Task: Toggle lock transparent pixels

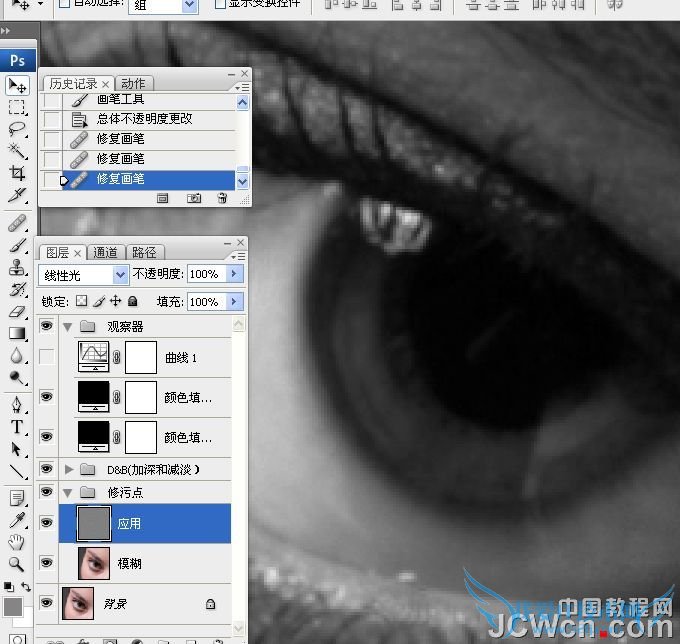Action: [82, 301]
